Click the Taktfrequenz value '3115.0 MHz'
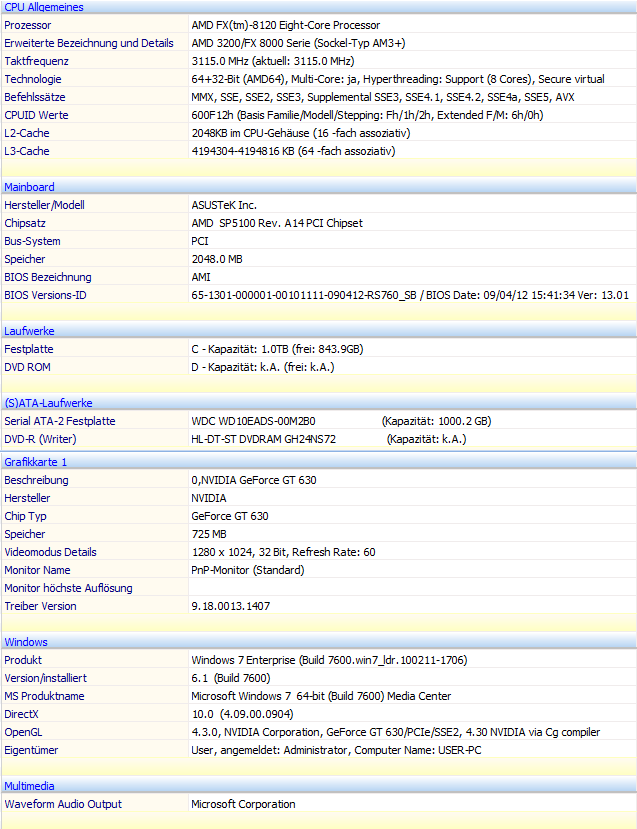 (x=273, y=61)
